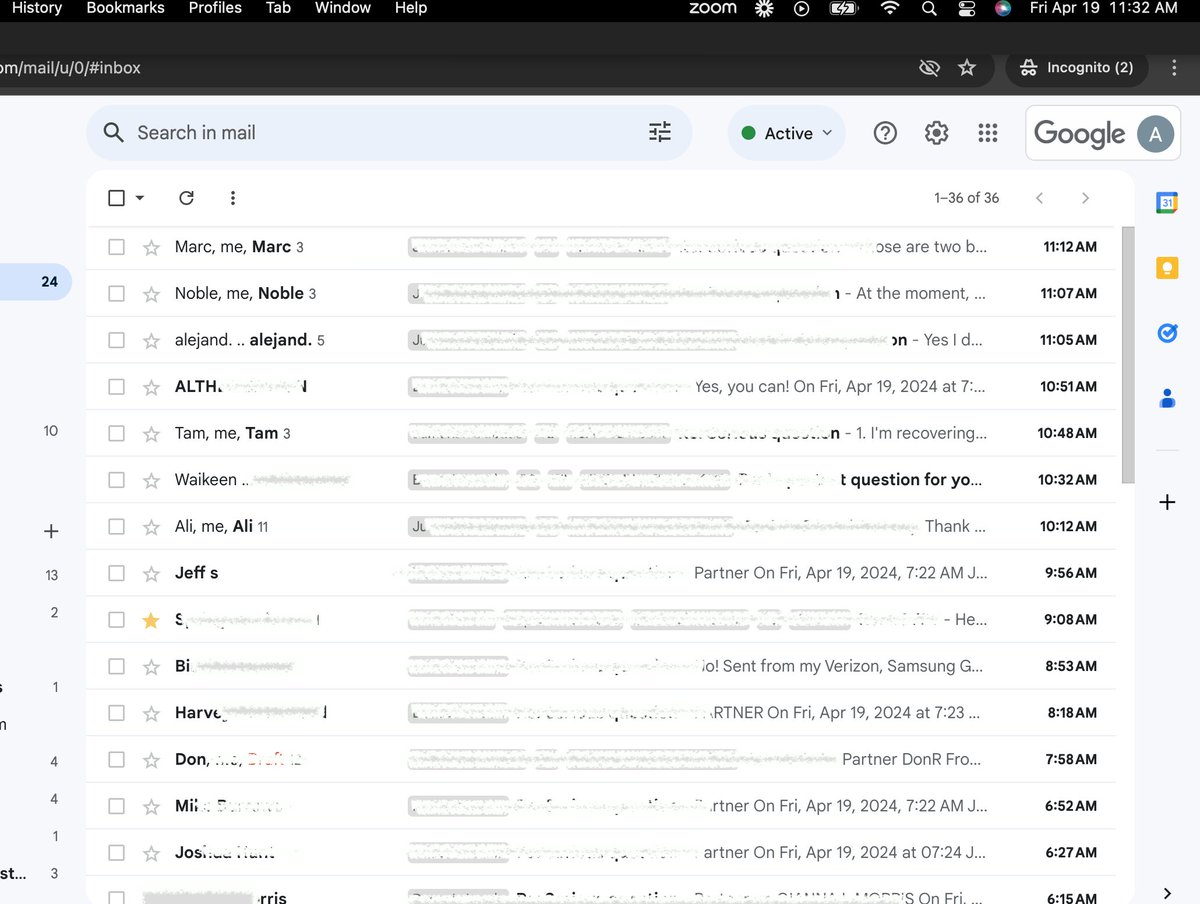Open Google Keep in the side panel
The image size is (1200, 904).
click(1167, 267)
